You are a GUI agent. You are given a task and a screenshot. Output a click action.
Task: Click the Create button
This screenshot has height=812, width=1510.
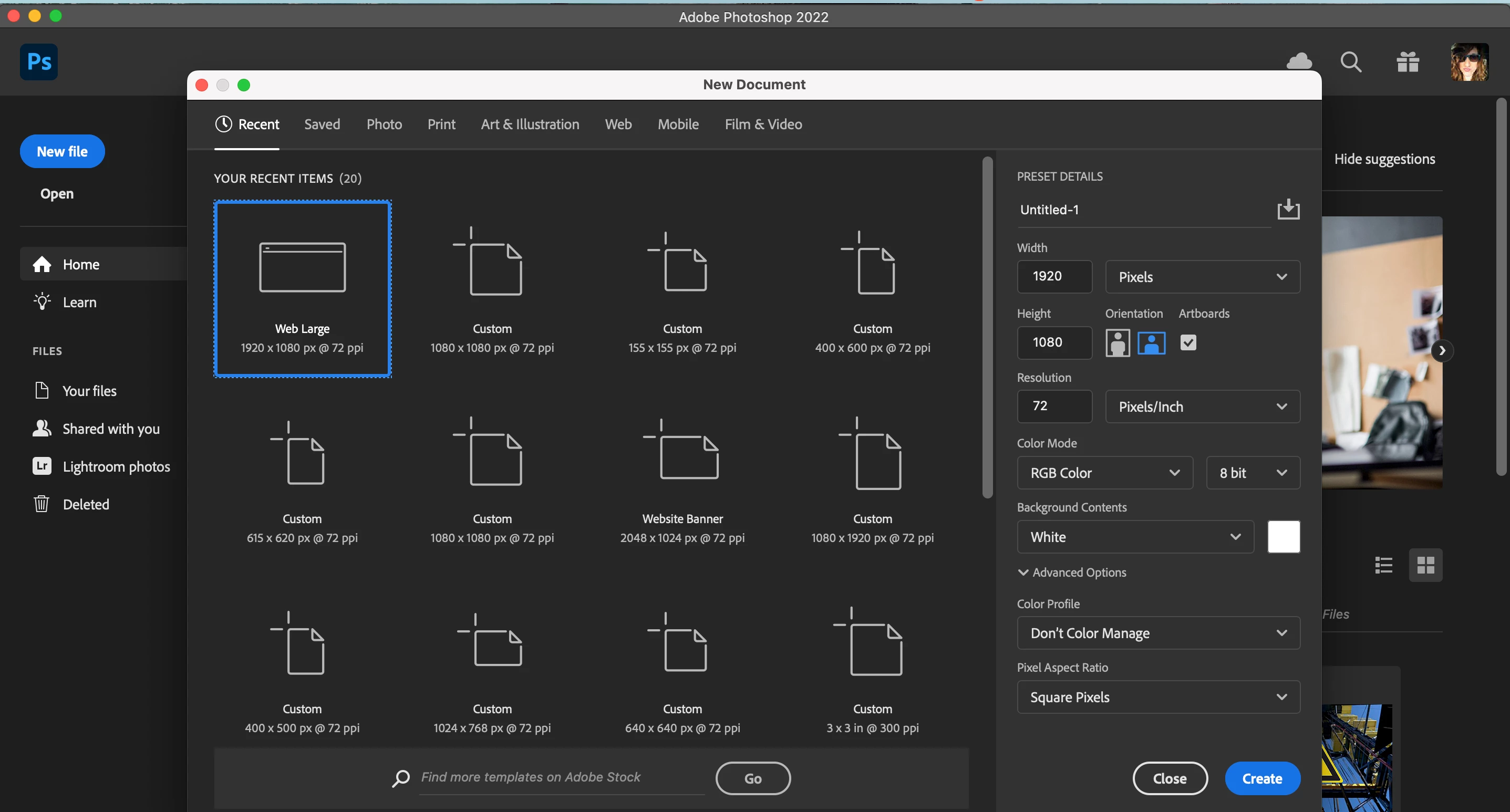1262,778
